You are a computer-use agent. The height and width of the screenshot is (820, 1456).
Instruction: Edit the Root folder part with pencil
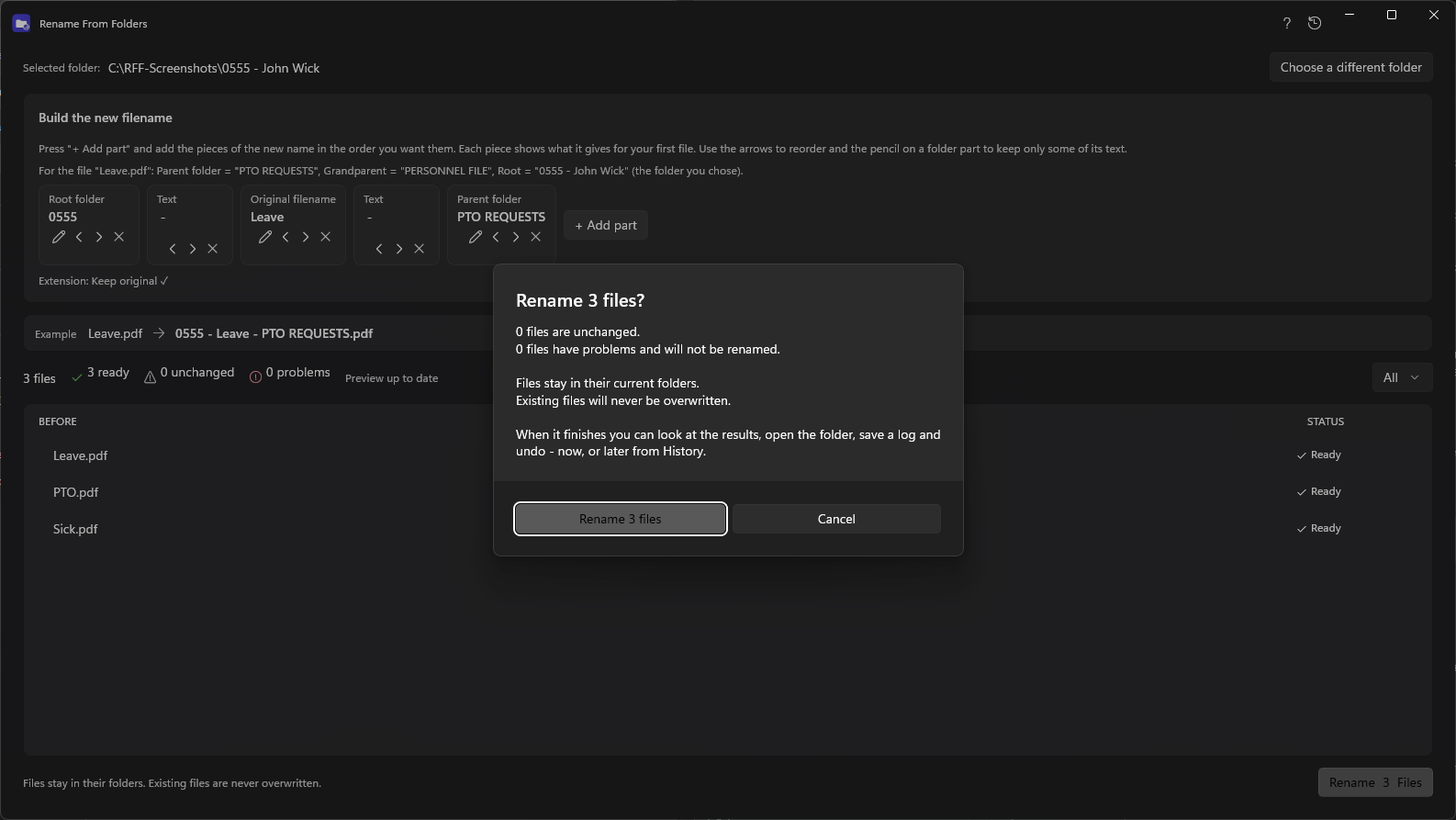[x=59, y=237]
